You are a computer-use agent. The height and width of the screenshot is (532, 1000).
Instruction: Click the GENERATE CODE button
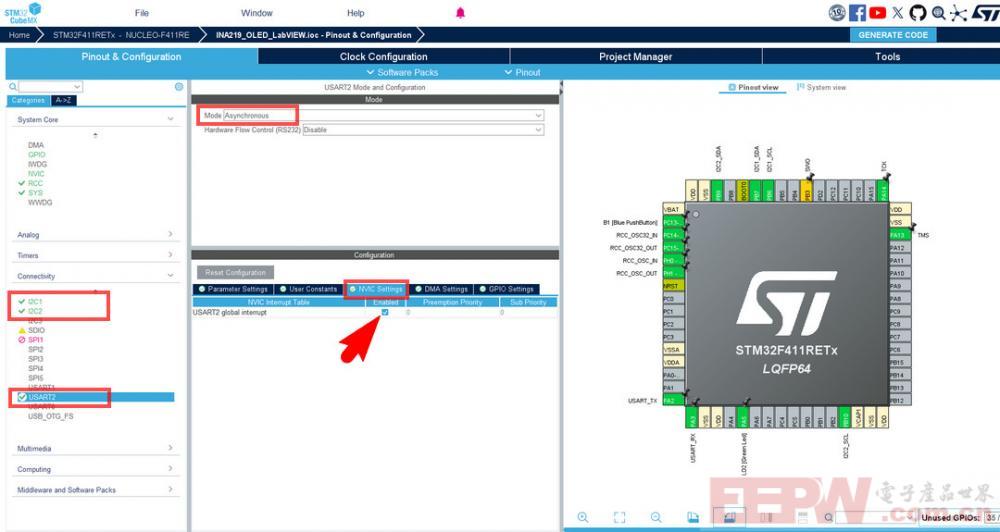(892, 35)
